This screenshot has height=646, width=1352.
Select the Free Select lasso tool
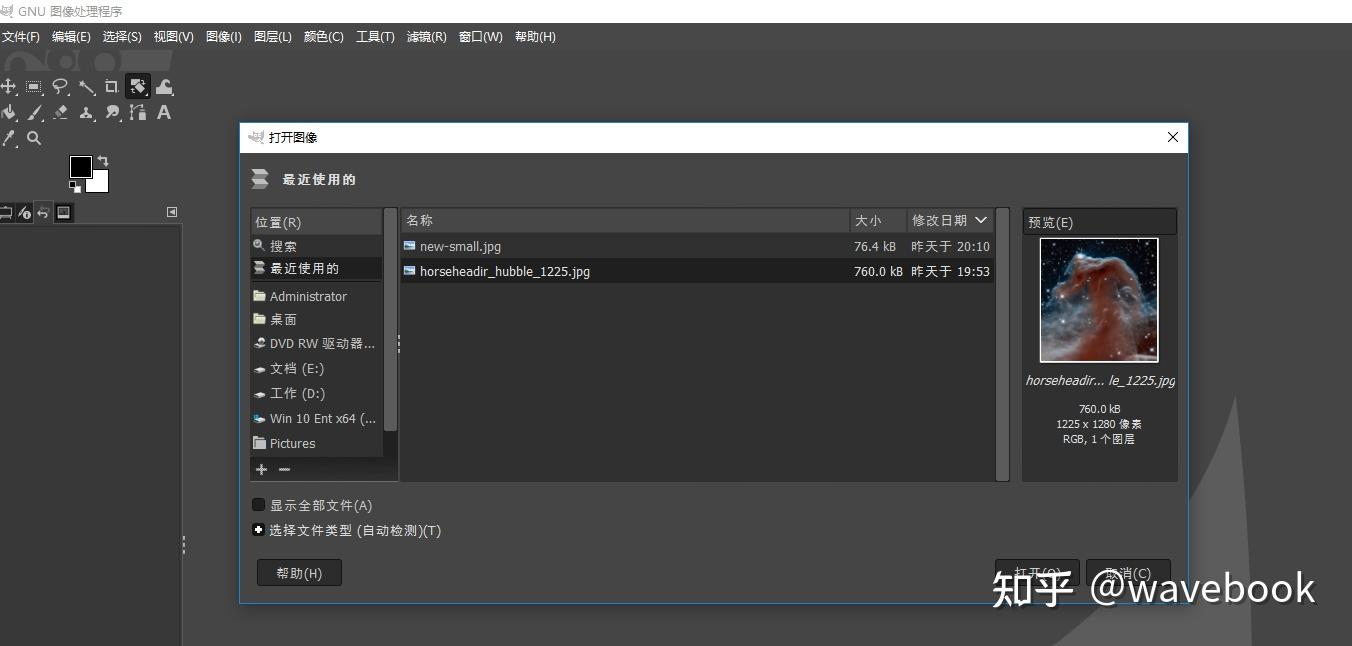[x=60, y=86]
